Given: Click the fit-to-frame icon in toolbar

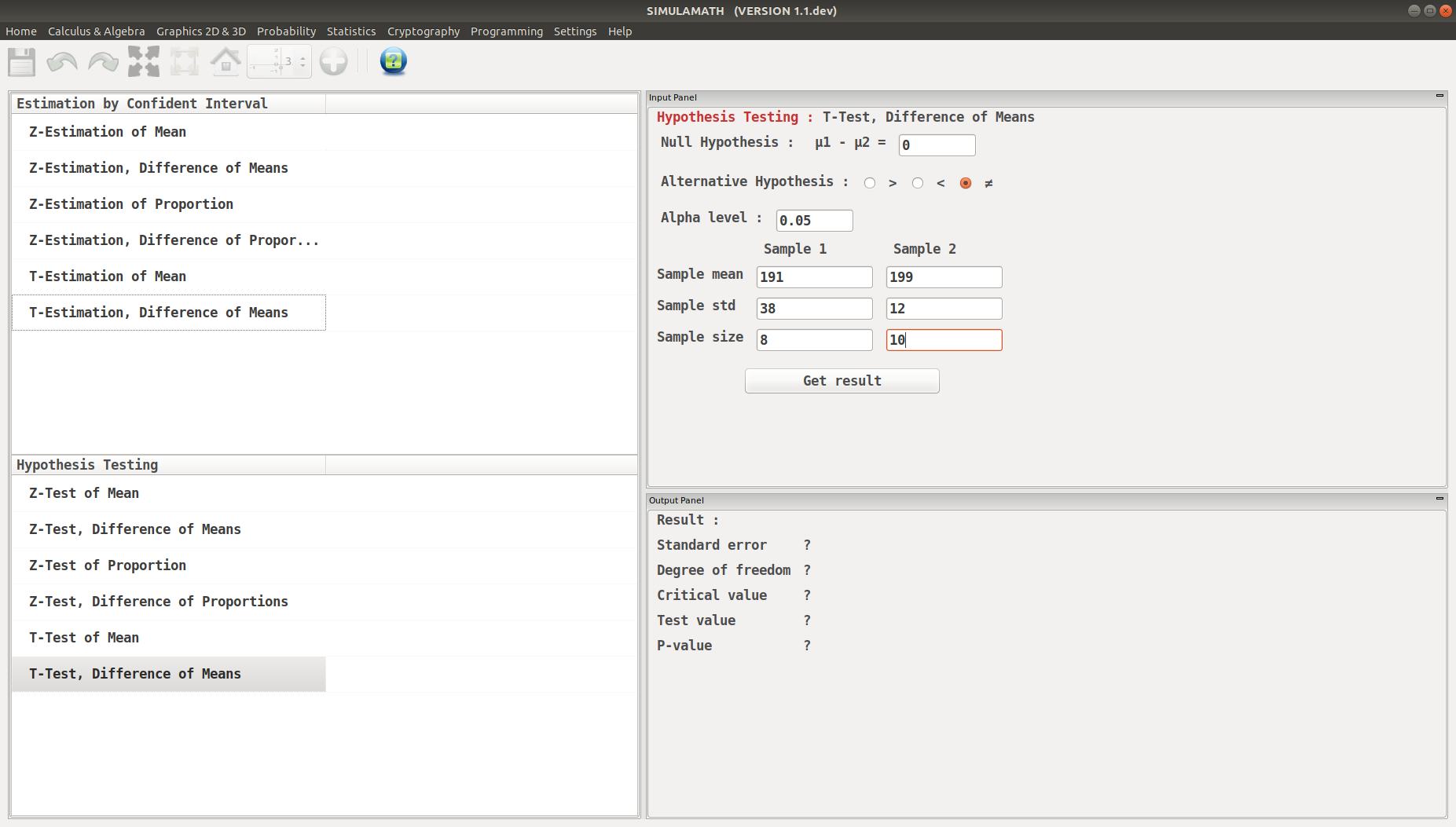Looking at the screenshot, I should tap(185, 61).
